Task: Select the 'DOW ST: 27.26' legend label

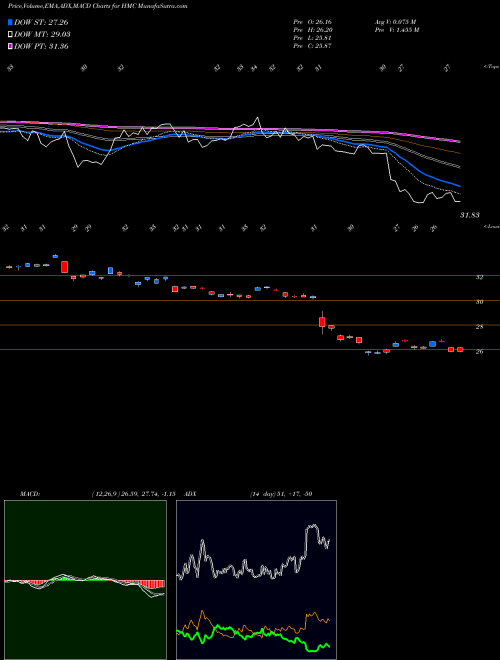Action: point(41,22)
